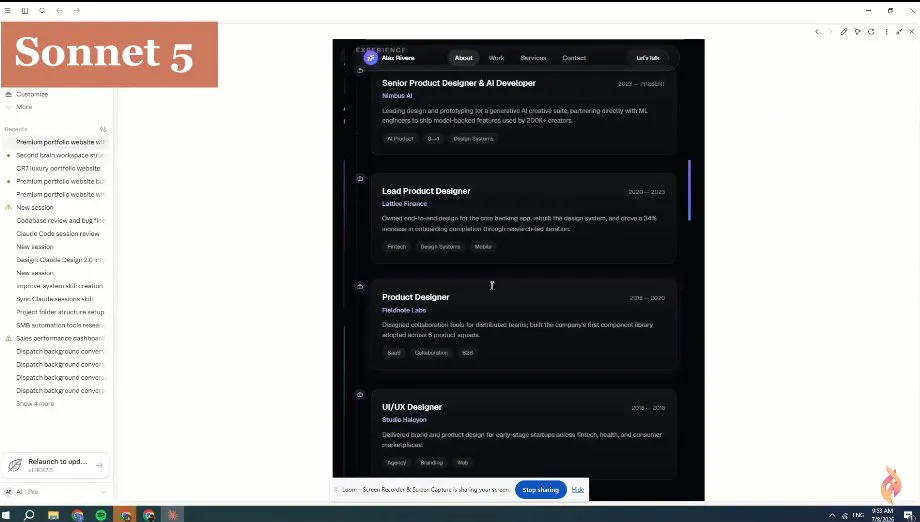Viewport: 920px width, 522px height.
Task: Click the Fintech tag chip
Action: coord(397,247)
